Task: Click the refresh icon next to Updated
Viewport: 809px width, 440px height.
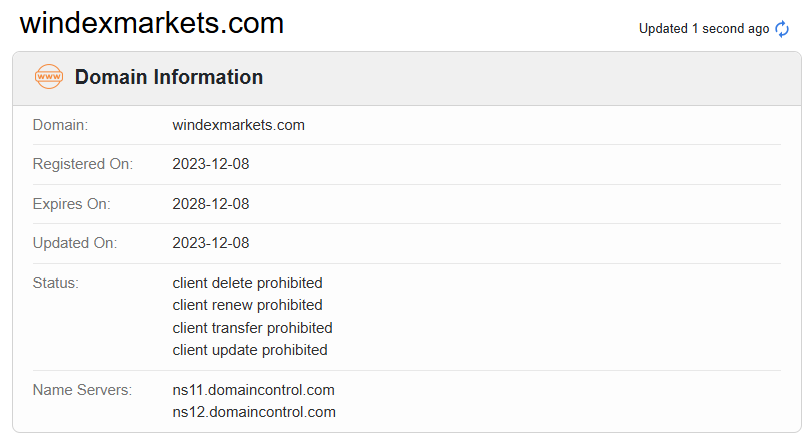Action: (x=782, y=29)
